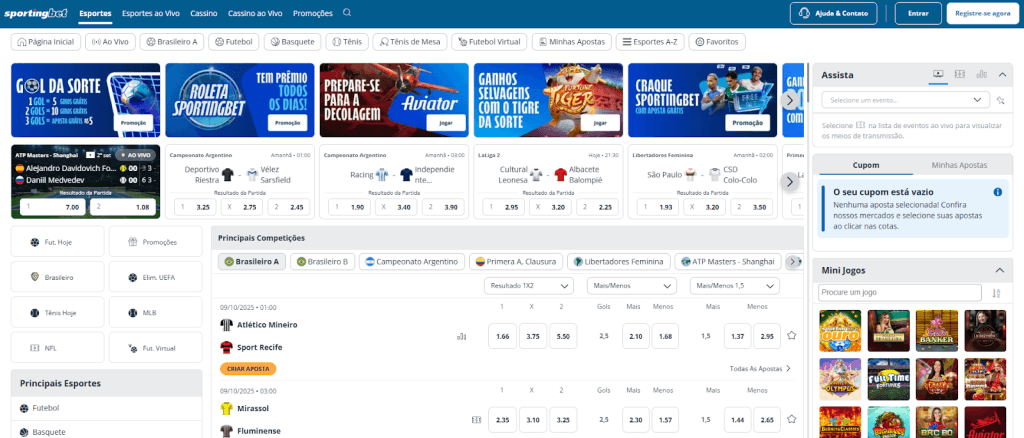
Task: Go to Cassino tab
Action: tap(204, 13)
